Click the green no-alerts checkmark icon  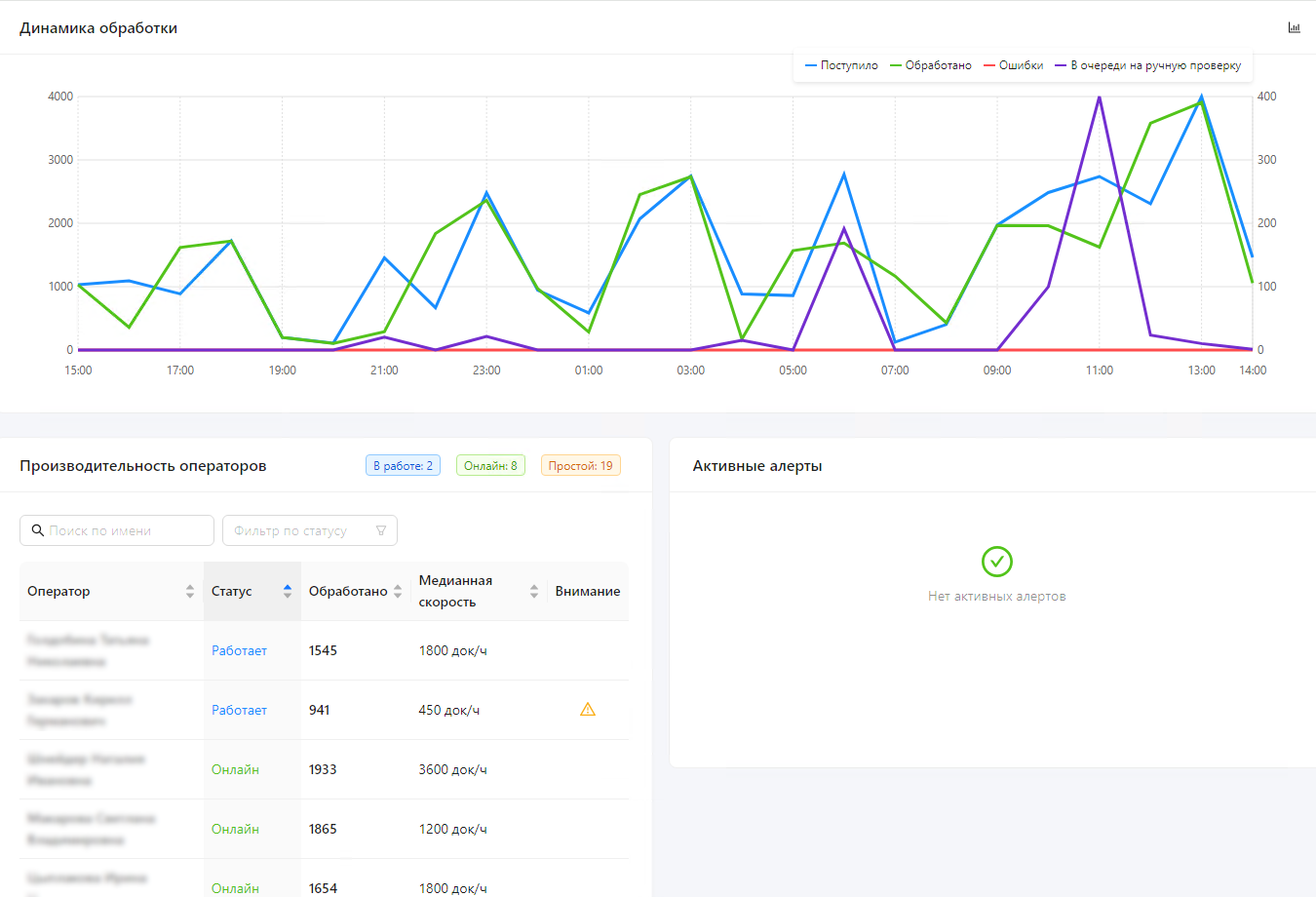[997, 562]
